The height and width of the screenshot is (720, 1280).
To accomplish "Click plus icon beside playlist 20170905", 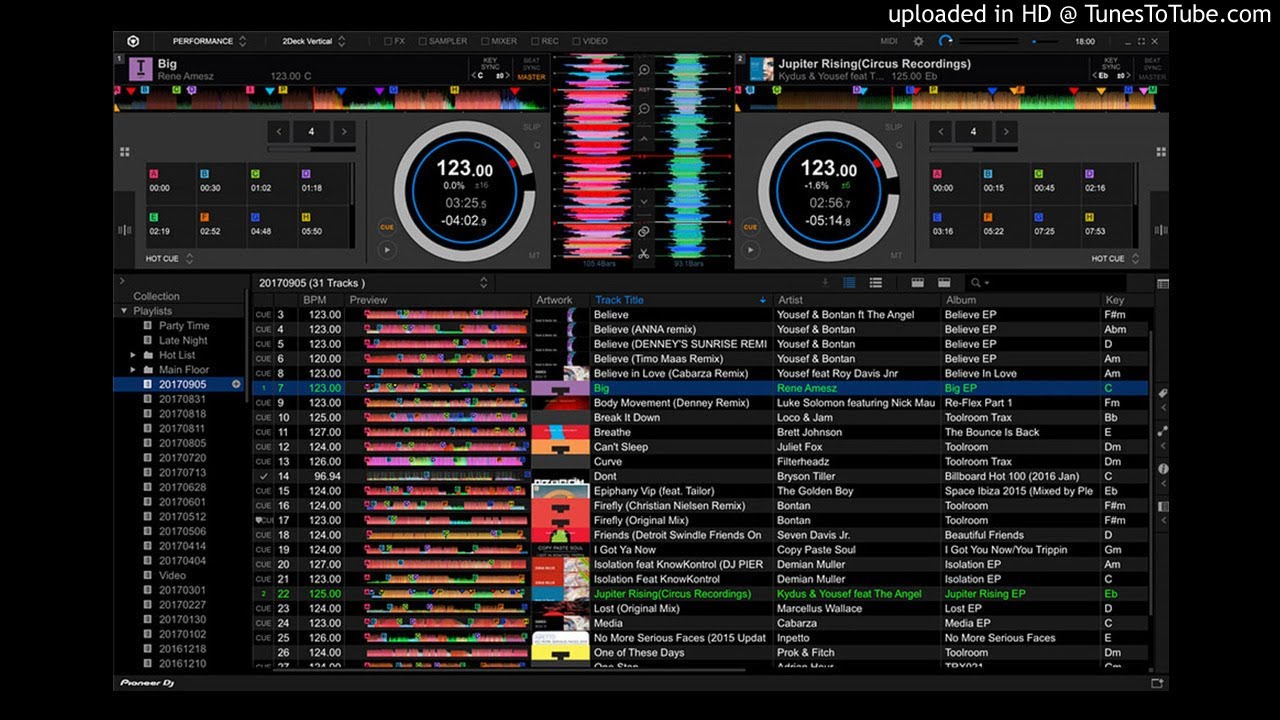I will click(237, 384).
